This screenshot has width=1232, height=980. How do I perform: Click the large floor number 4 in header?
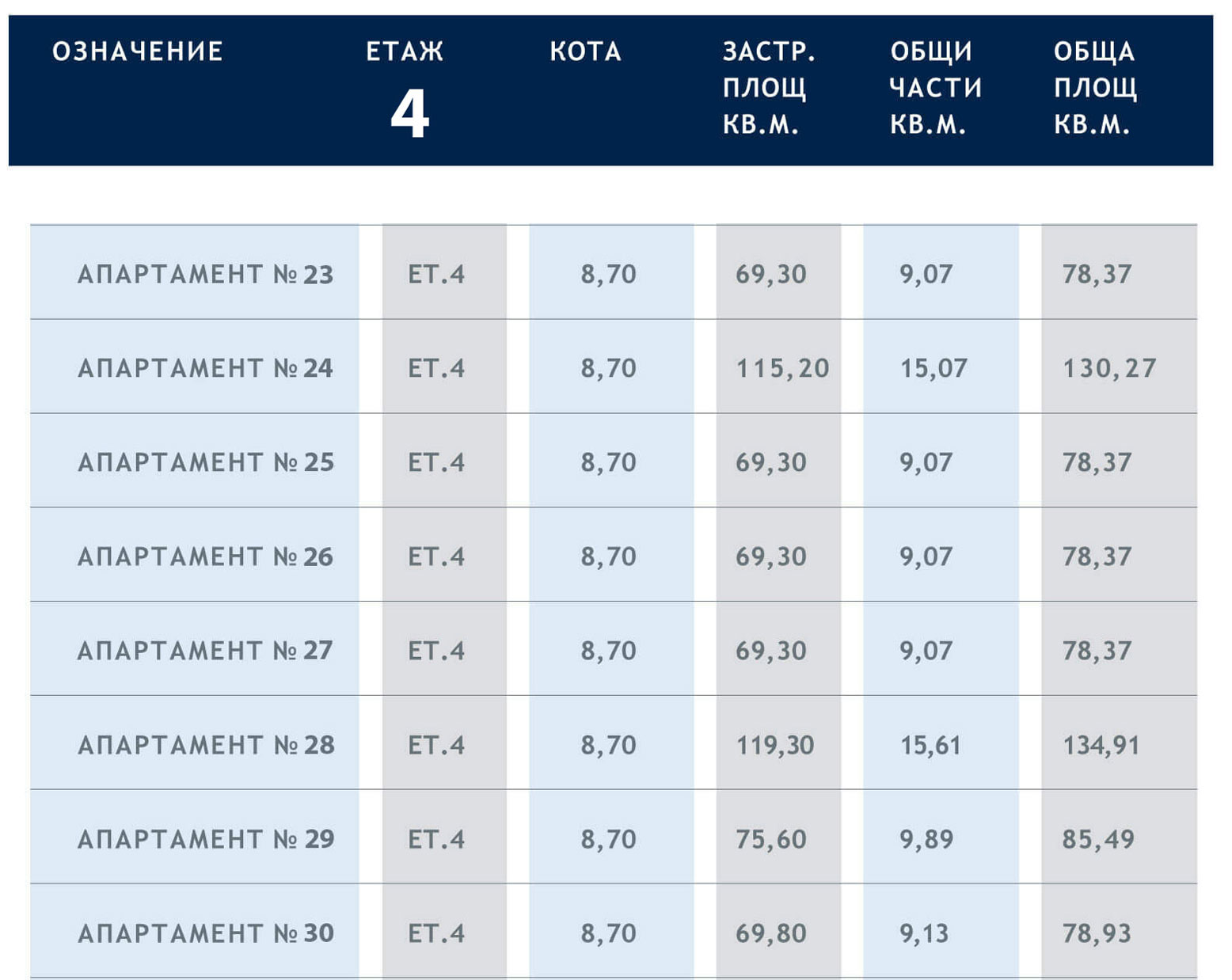pyautogui.click(x=409, y=114)
